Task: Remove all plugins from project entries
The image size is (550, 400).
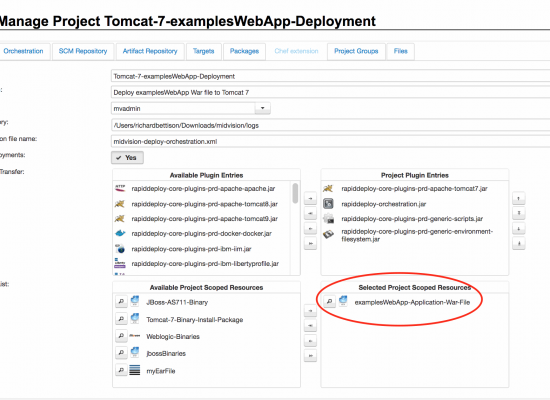Action: [310, 244]
